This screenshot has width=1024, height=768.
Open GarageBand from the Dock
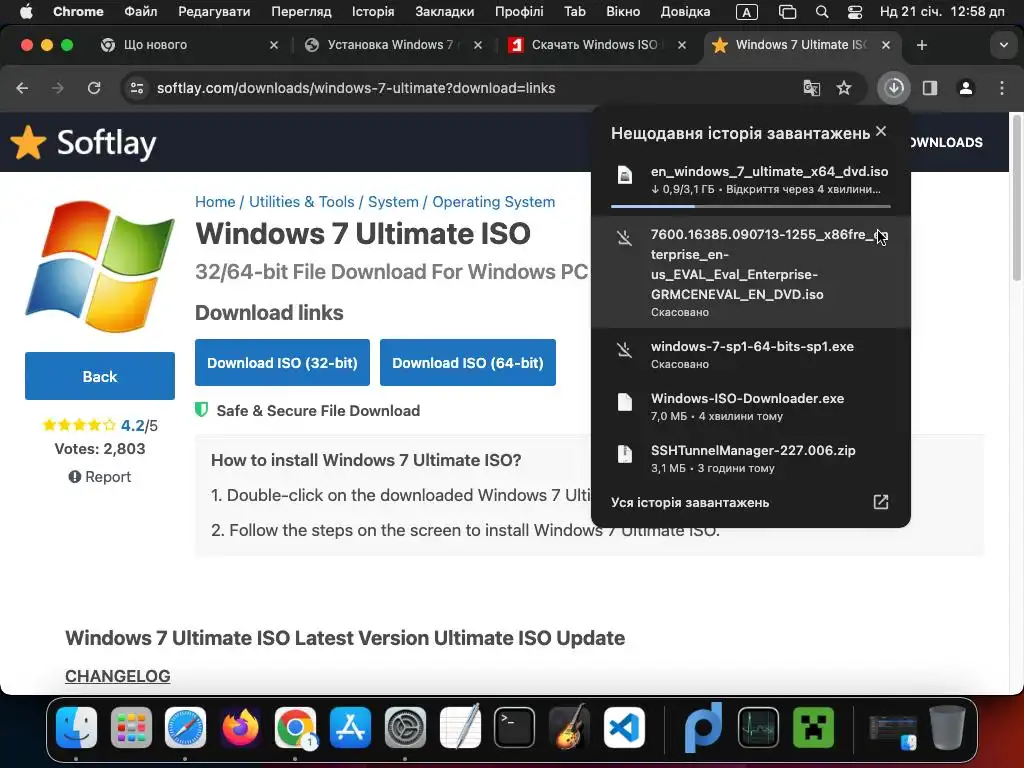pos(569,727)
